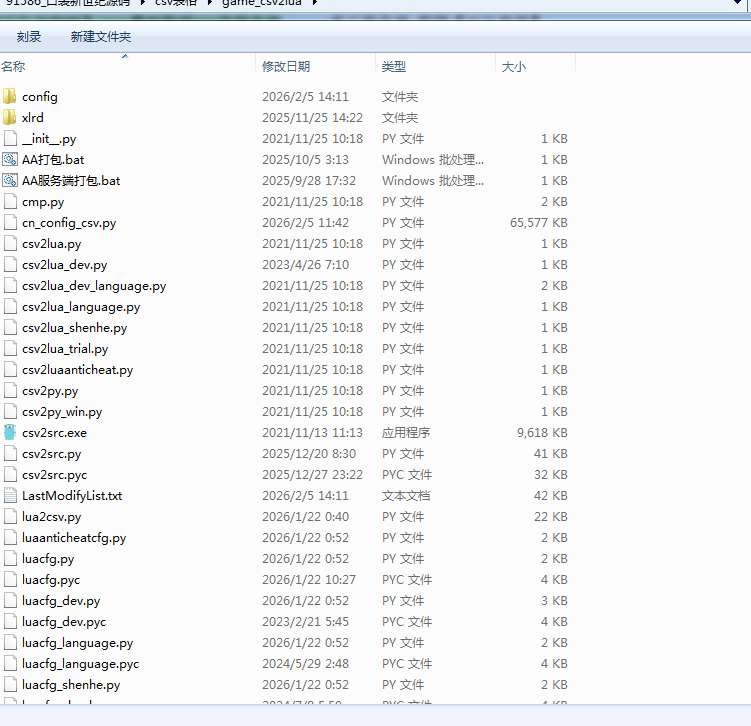Image resolution: width=751 pixels, height=726 pixels.
Task: Click the csv2src.exe application icon
Action: coord(10,433)
